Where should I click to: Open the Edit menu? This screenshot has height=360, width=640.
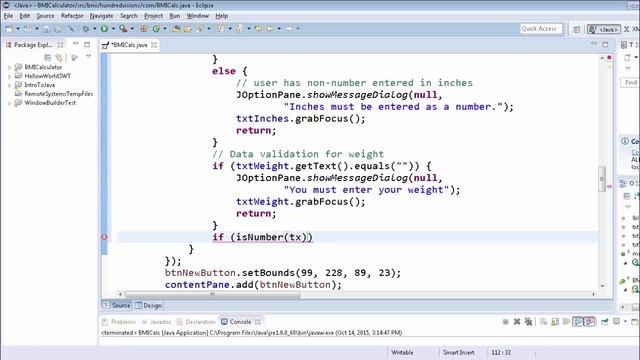pyautogui.click(x=24, y=16)
